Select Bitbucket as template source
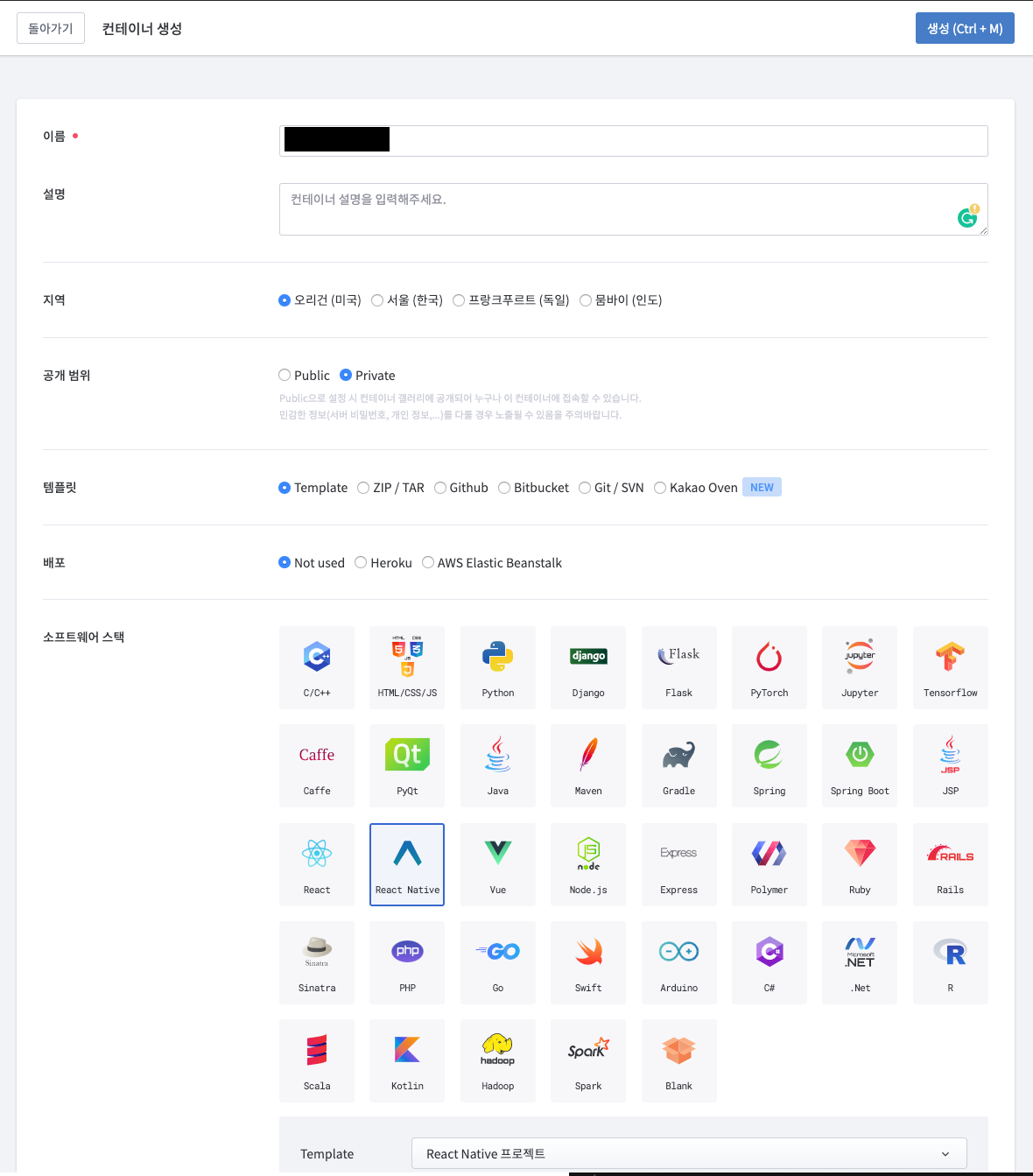1033x1176 pixels. pyautogui.click(x=504, y=488)
